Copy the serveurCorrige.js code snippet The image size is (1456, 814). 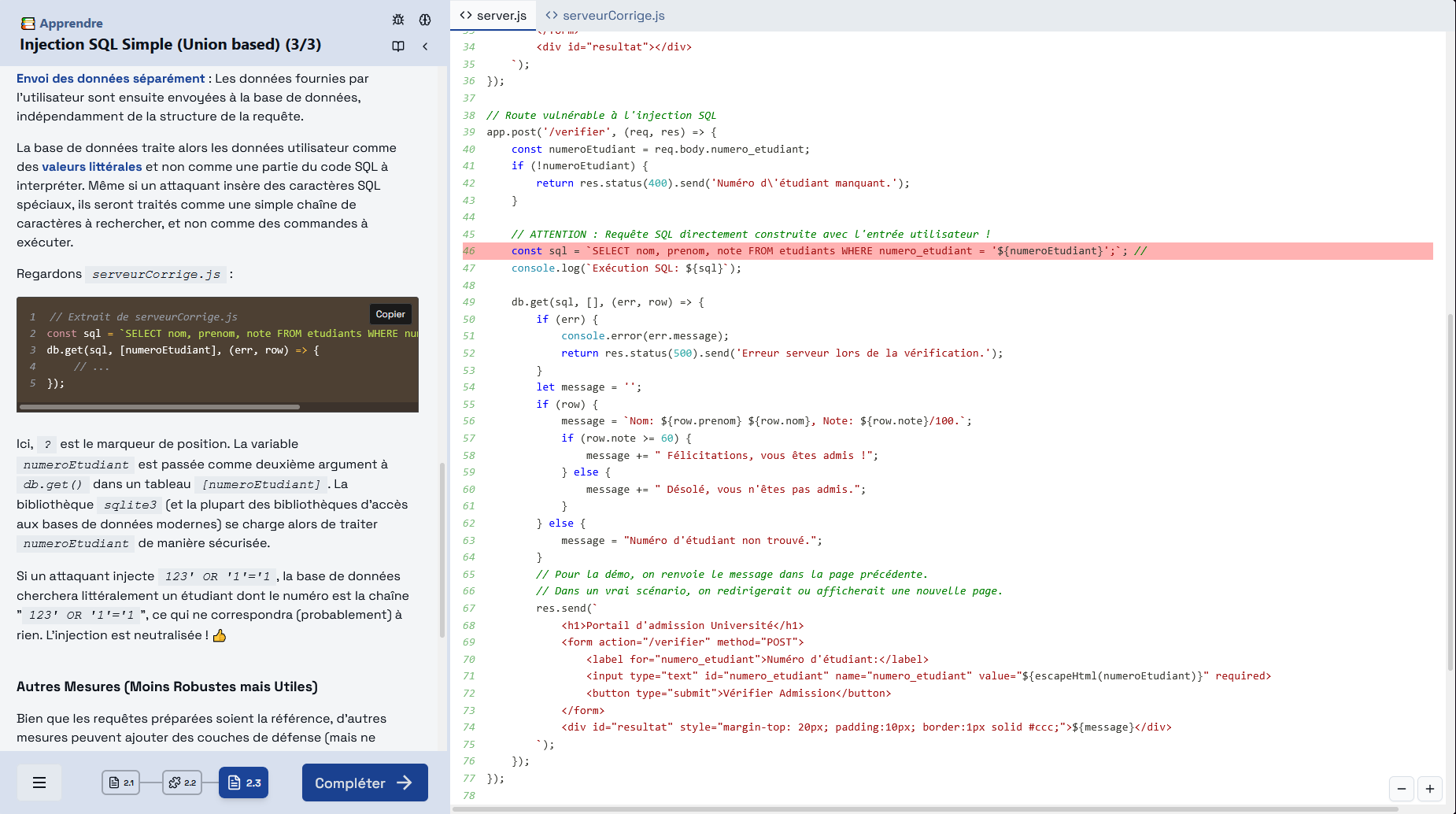390,314
